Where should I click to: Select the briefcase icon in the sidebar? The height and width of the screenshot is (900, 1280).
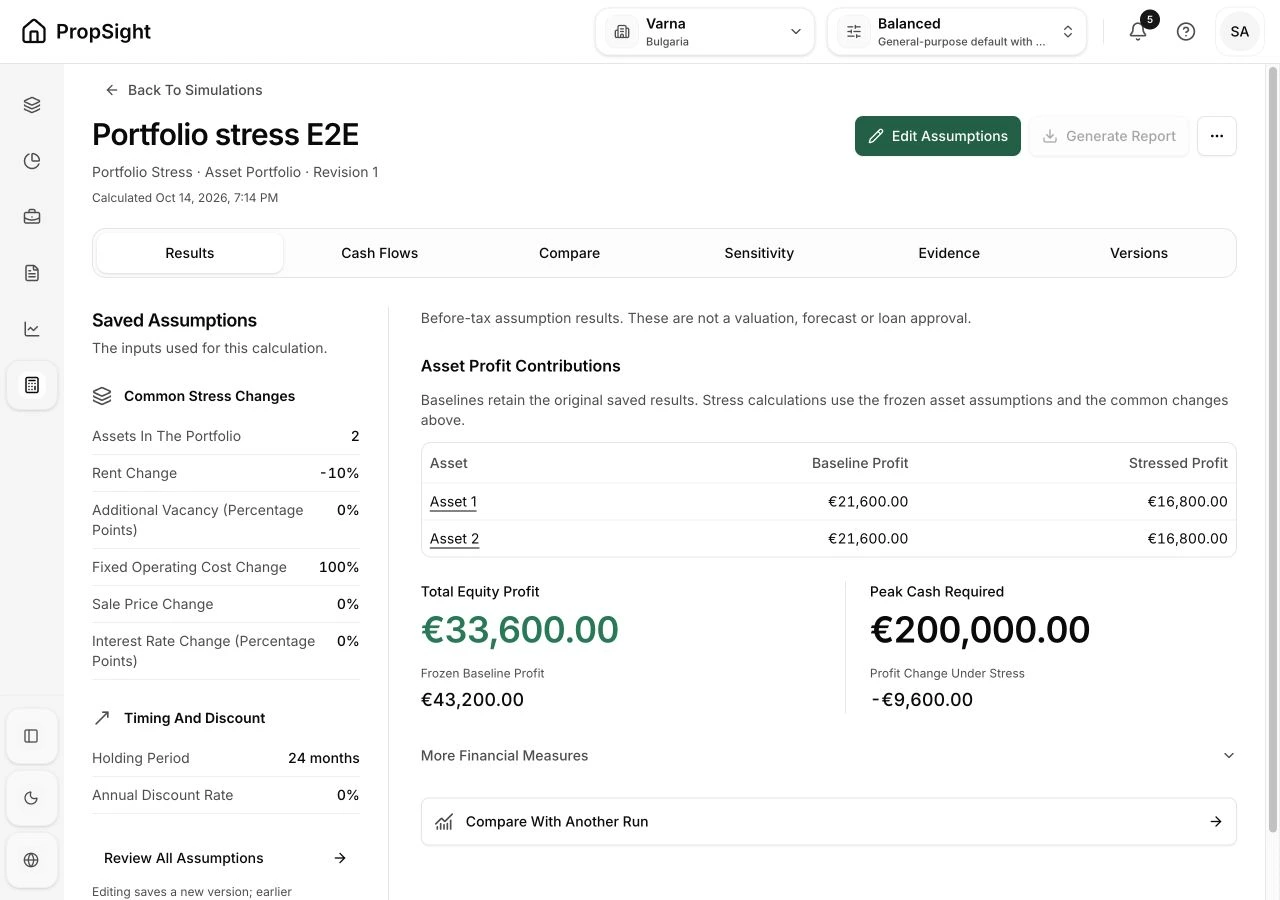click(x=32, y=217)
